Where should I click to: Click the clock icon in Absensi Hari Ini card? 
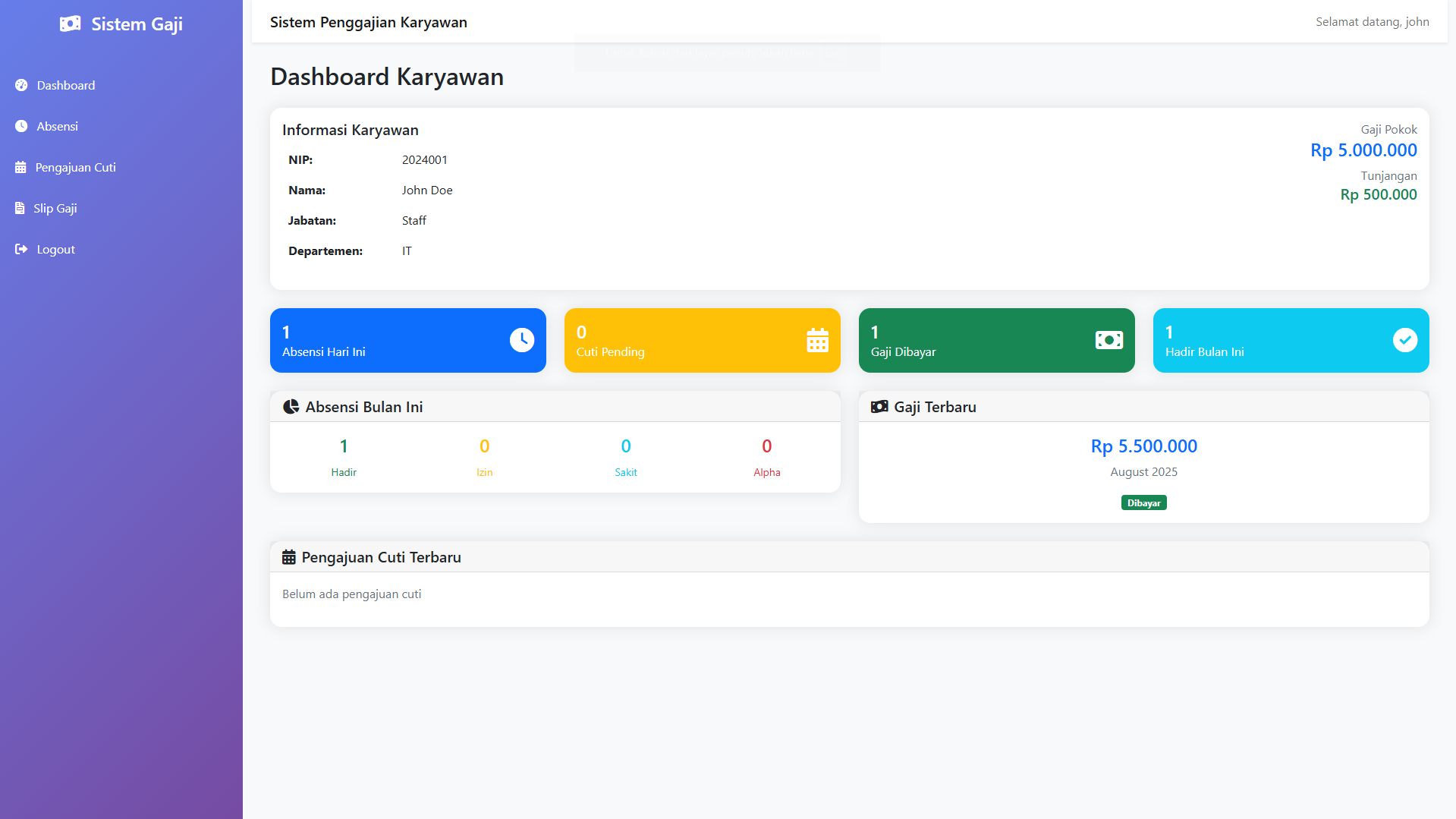(522, 340)
